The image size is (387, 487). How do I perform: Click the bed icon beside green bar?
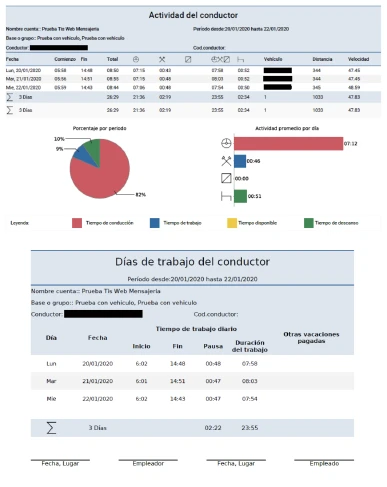(x=226, y=196)
